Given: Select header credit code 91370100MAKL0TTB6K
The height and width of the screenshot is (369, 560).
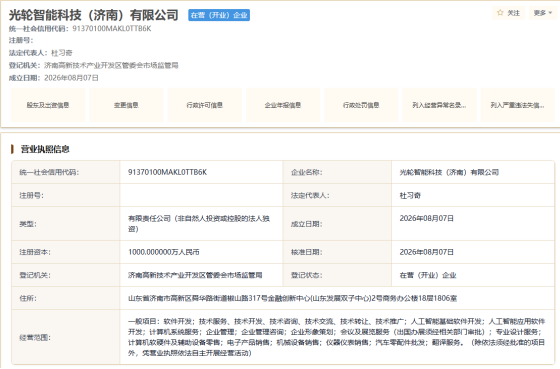Looking at the screenshot, I should click(x=112, y=29).
